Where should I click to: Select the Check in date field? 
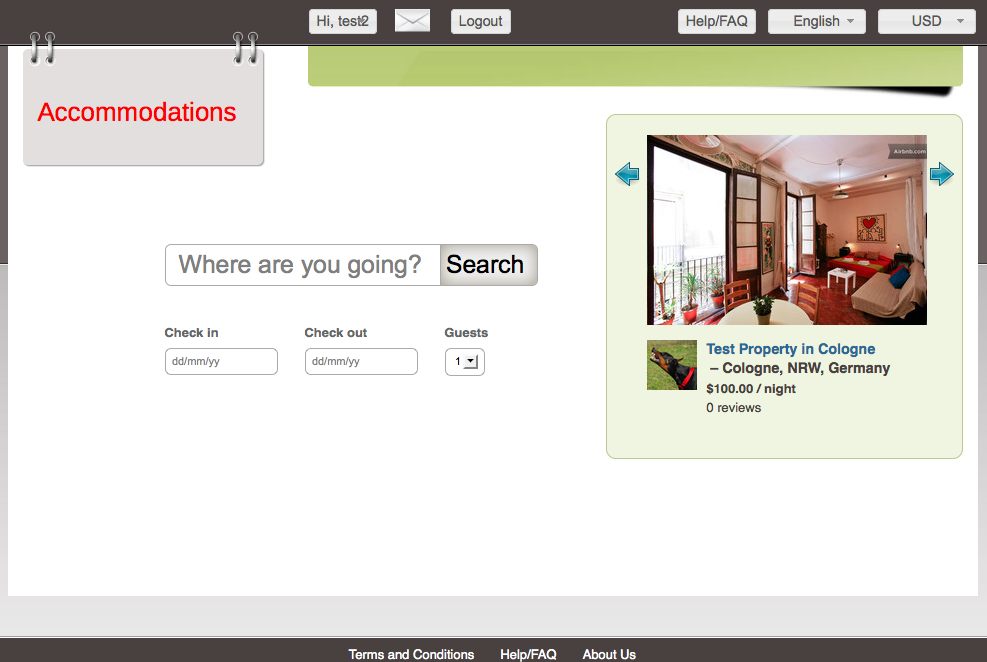pyautogui.click(x=222, y=362)
